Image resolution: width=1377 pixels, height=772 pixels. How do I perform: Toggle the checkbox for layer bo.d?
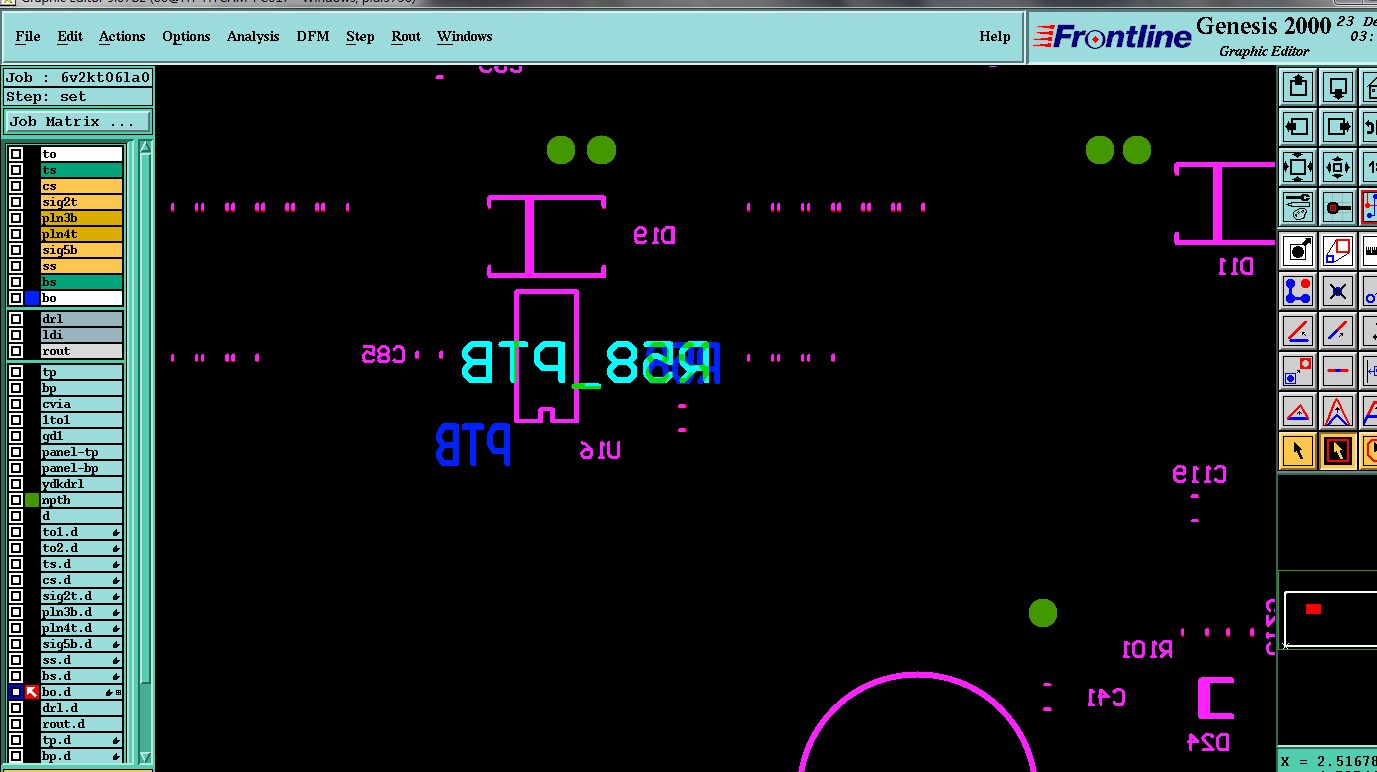click(x=16, y=692)
